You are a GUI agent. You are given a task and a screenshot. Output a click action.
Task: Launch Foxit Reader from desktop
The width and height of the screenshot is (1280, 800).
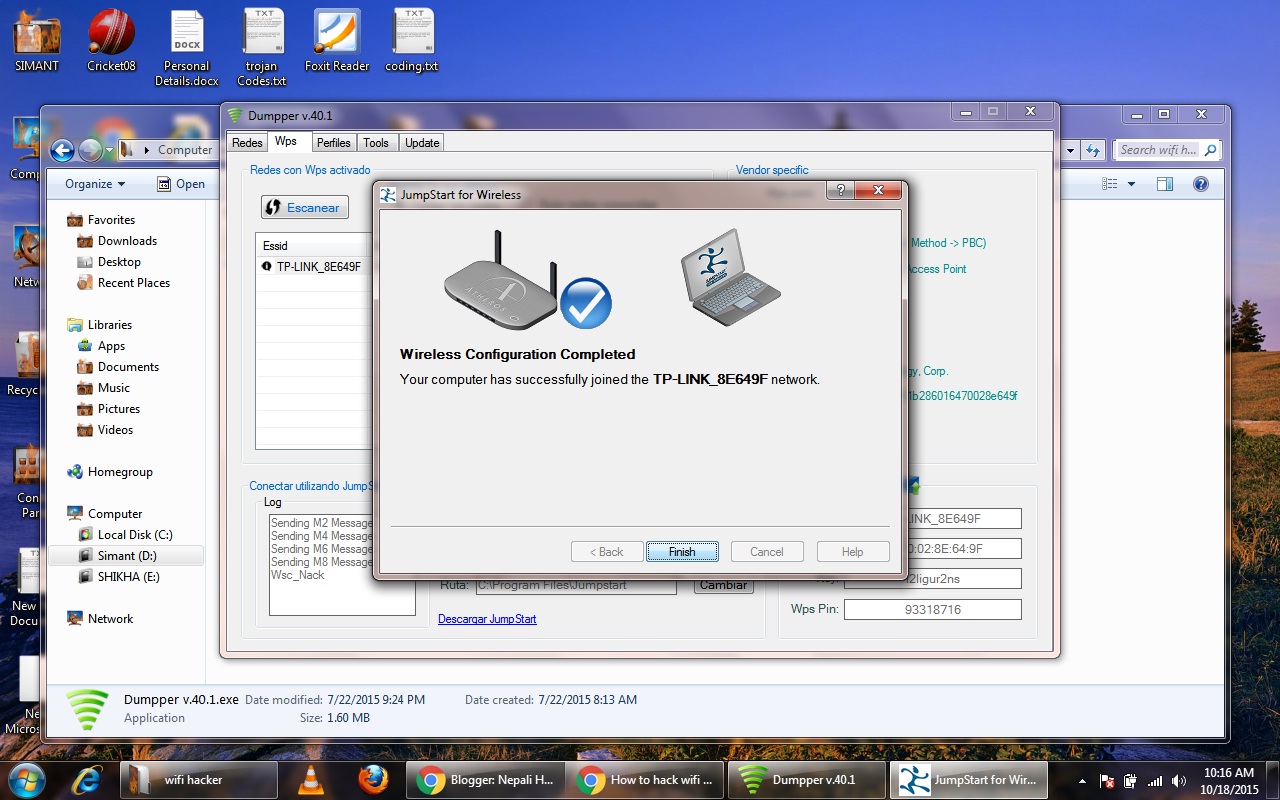(x=337, y=41)
